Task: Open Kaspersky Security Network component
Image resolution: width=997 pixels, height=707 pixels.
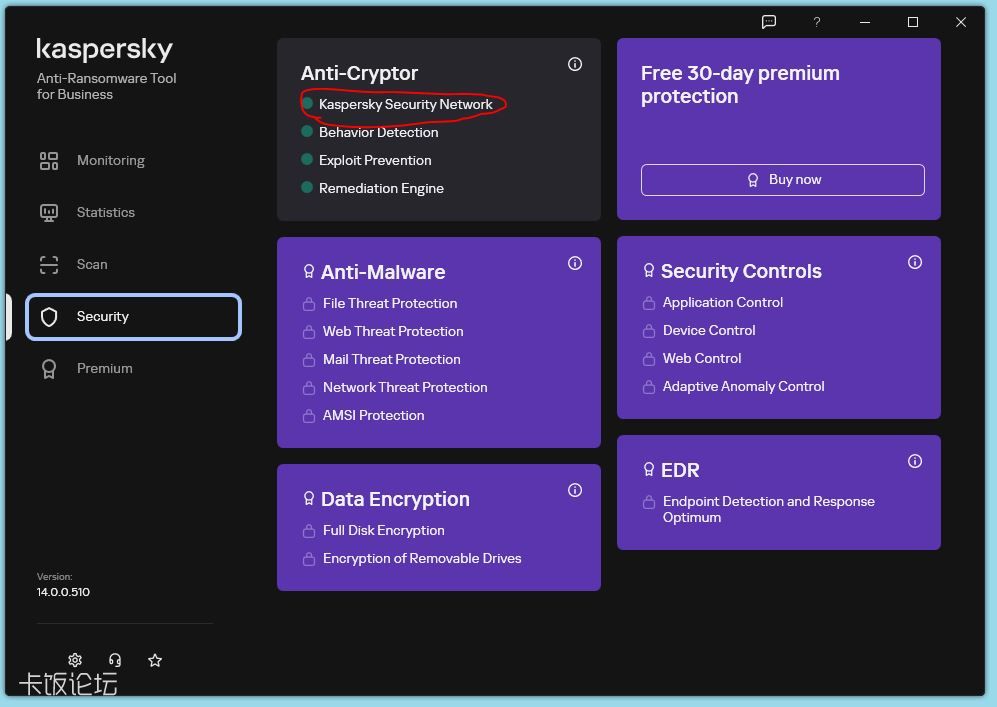Action: tap(406, 104)
